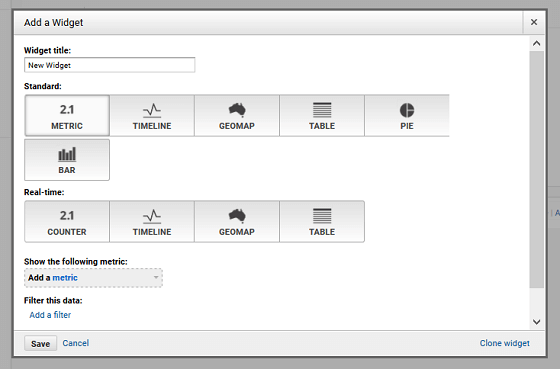Select the Real-time Counter widget type

click(67, 221)
